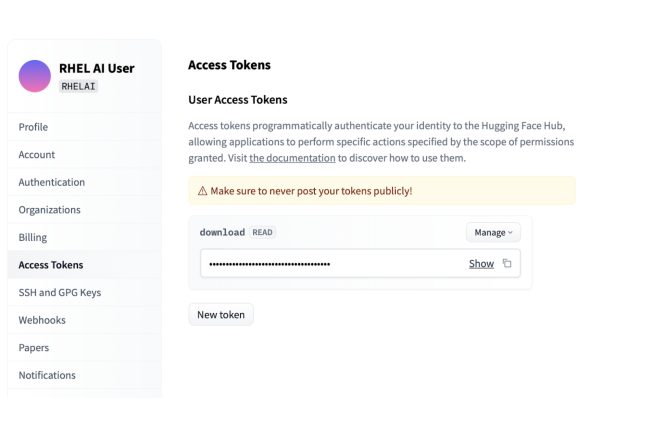Screen dimensions: 650x433
Task: Open Organizations settings
Action: coord(49,210)
